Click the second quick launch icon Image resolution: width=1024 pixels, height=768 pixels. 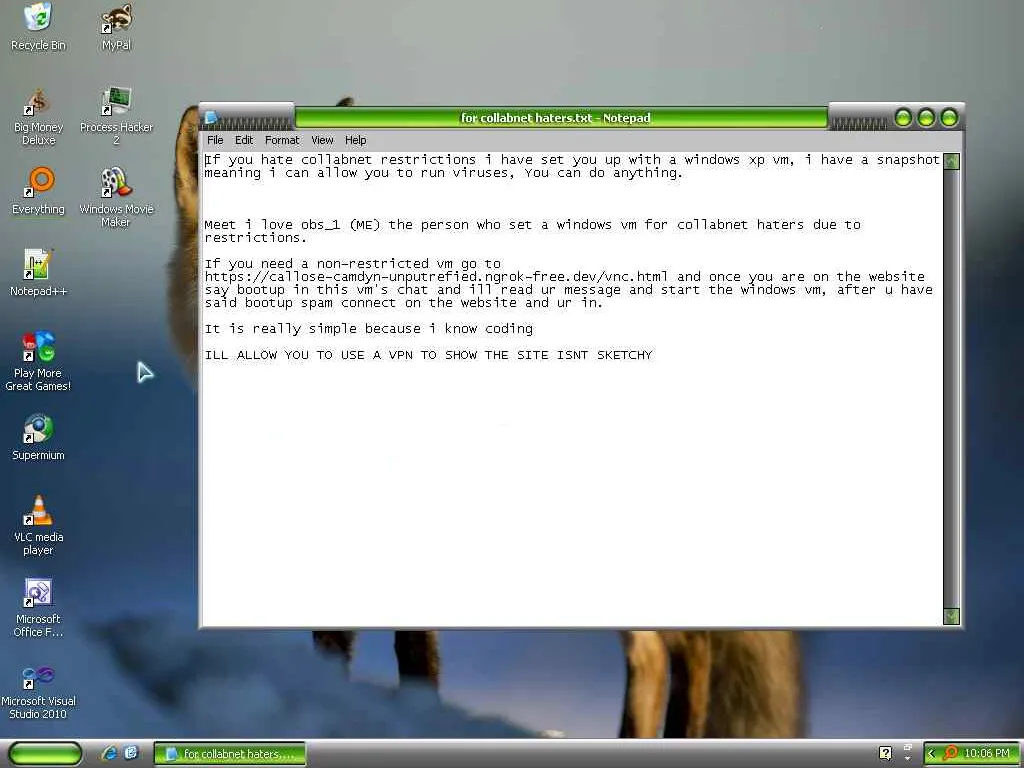pyautogui.click(x=131, y=753)
